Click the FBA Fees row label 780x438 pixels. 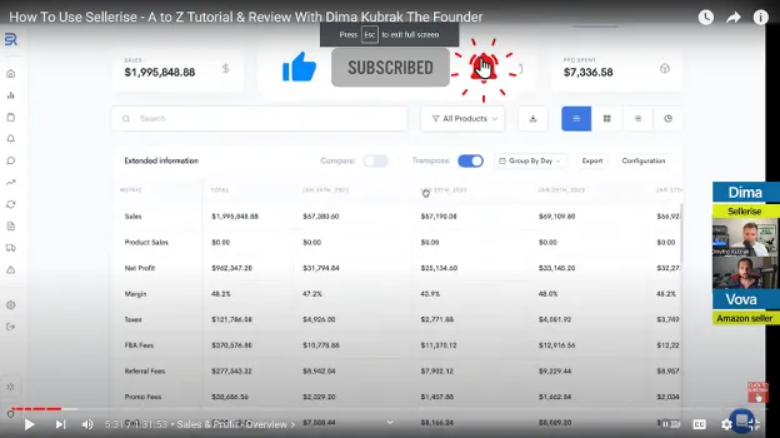(139, 345)
